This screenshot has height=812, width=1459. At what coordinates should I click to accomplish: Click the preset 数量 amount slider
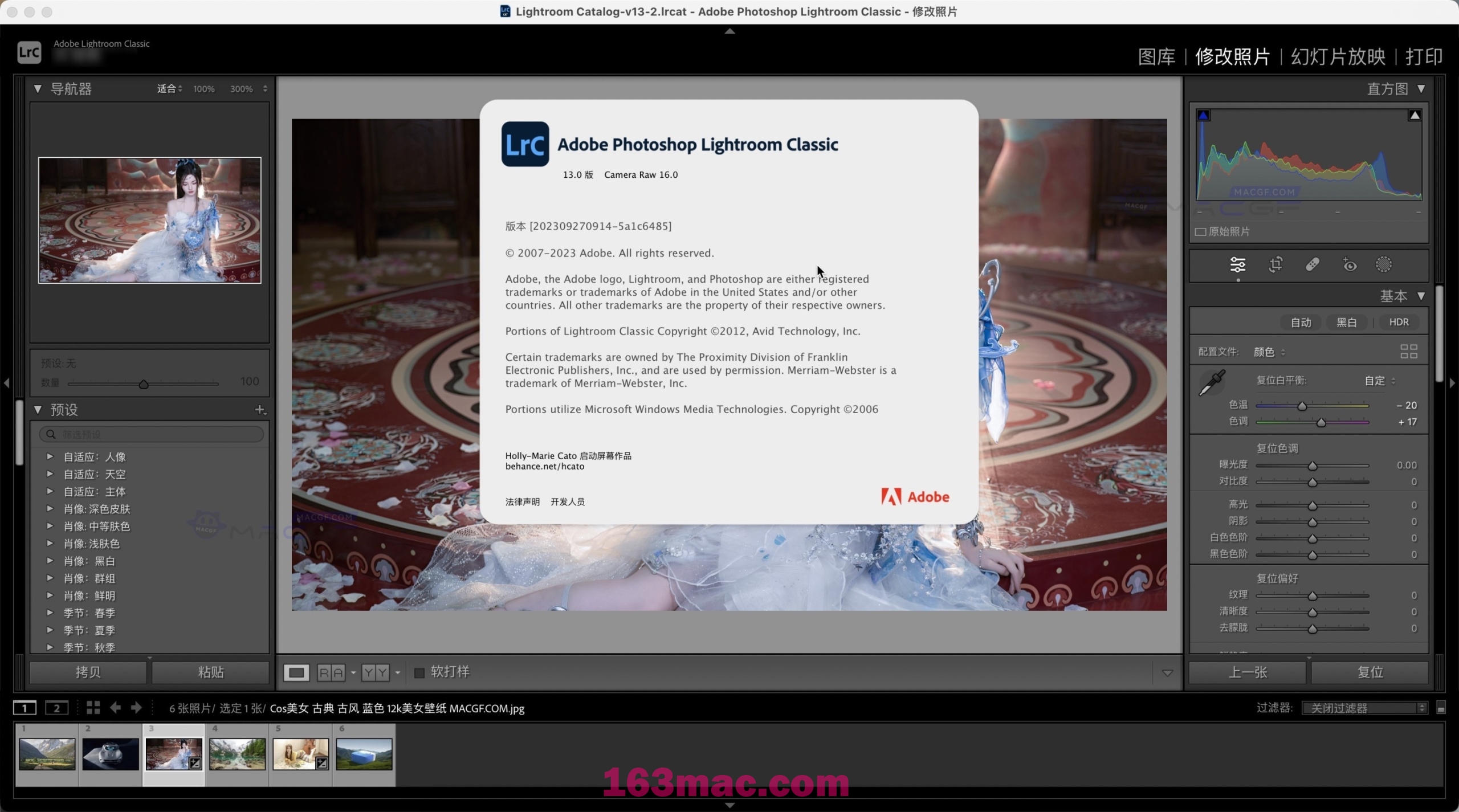point(143,384)
